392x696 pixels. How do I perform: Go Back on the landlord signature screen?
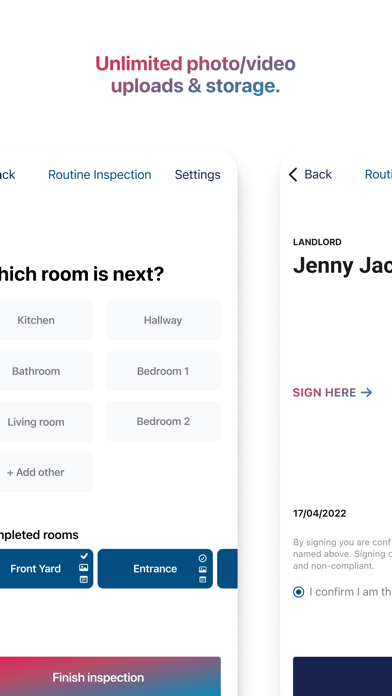coord(310,174)
